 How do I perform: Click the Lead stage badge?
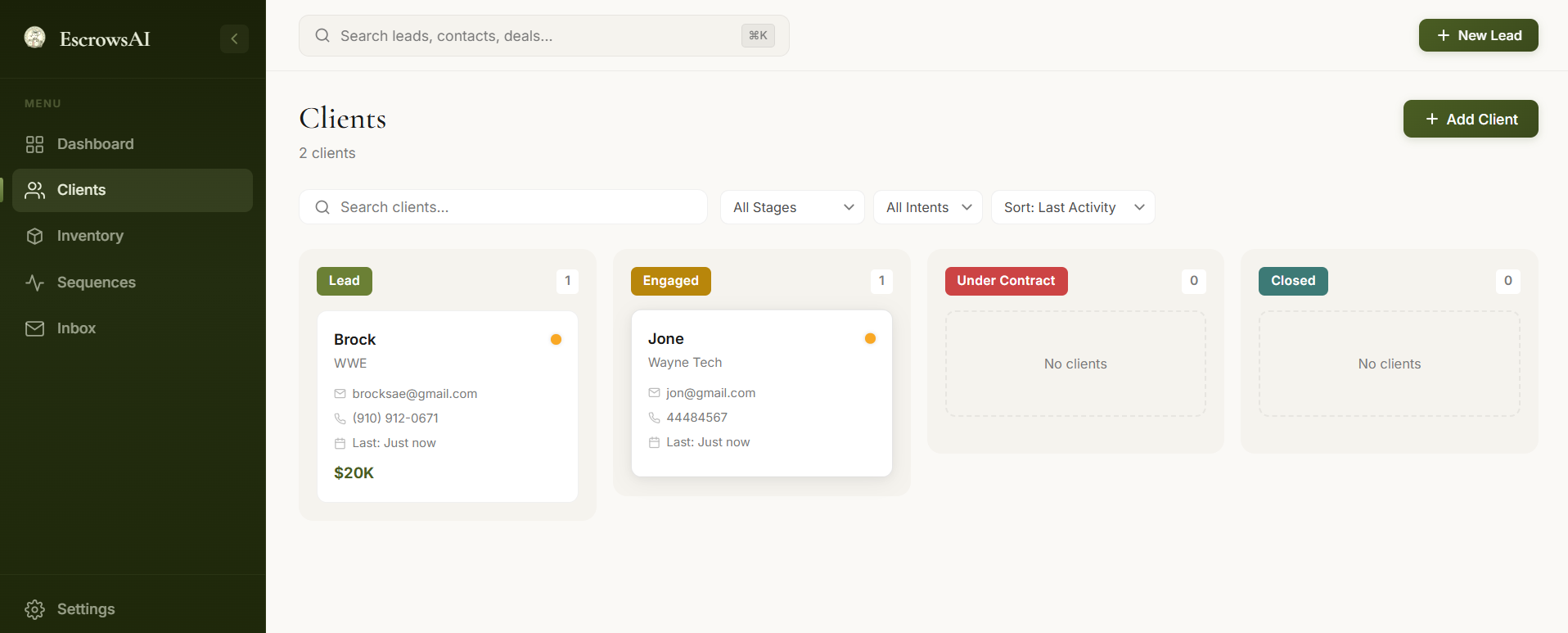tap(345, 281)
